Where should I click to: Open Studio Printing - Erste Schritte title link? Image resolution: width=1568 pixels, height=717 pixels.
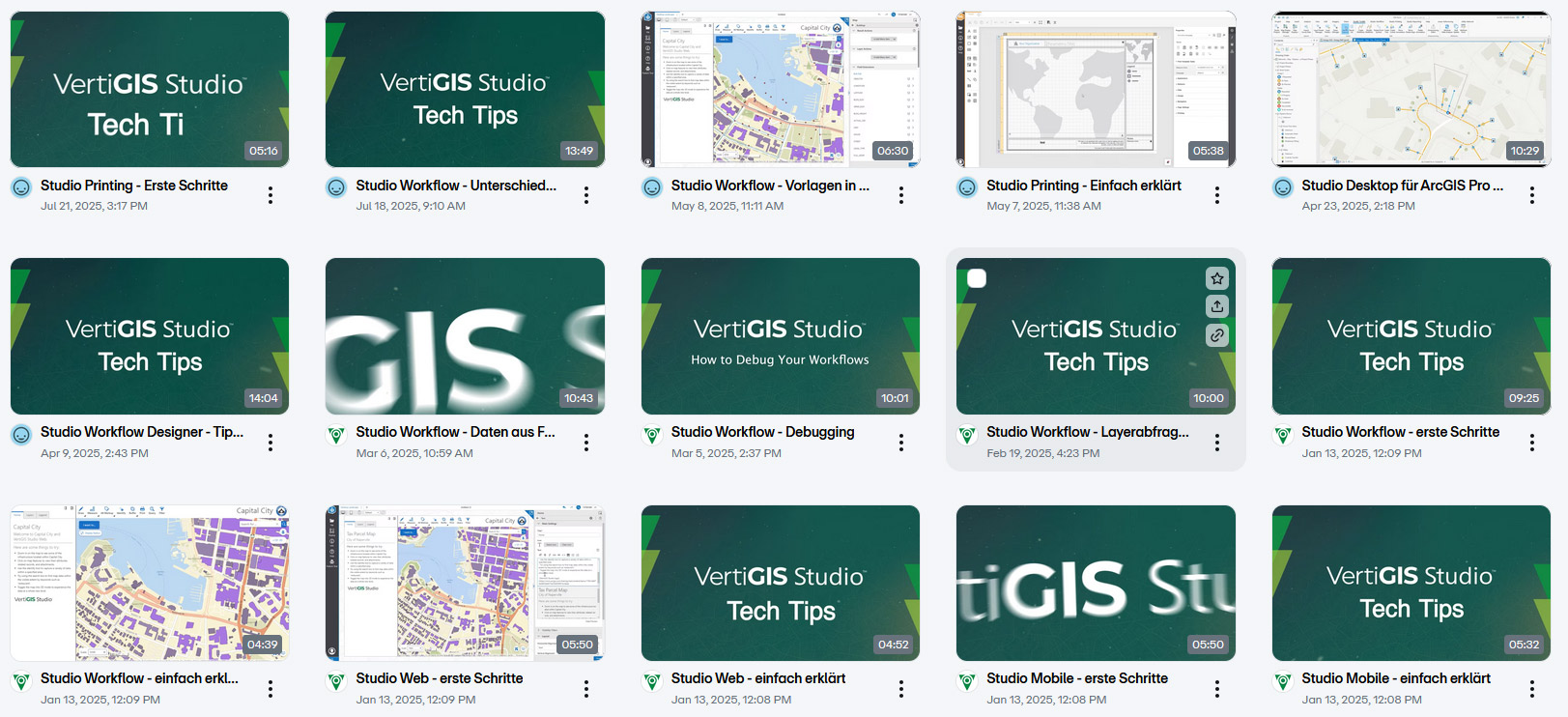pyautogui.click(x=134, y=186)
